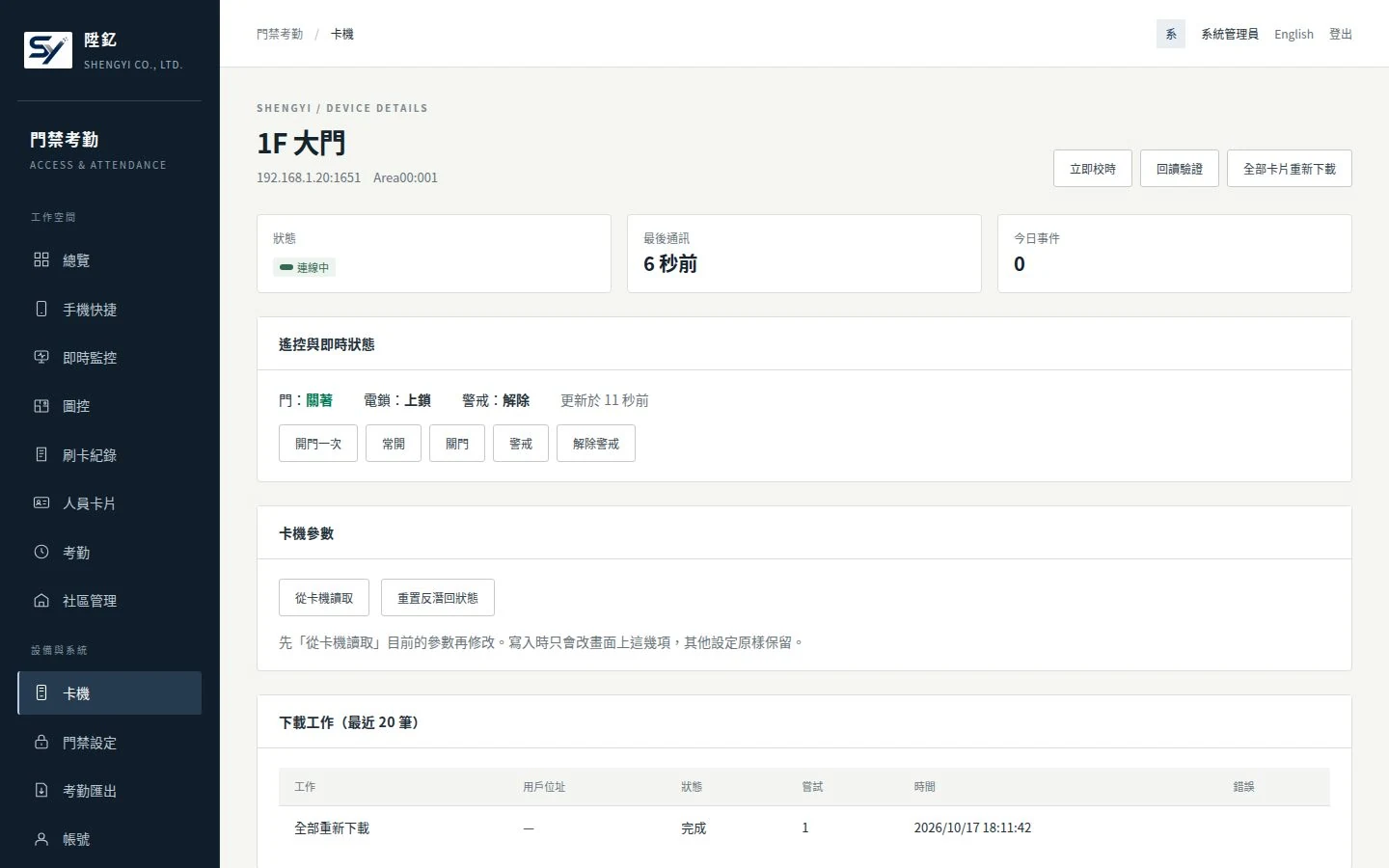Viewport: 1389px width, 868px height.
Task: Click the 6 秒前 last contact value
Action: 670,263
